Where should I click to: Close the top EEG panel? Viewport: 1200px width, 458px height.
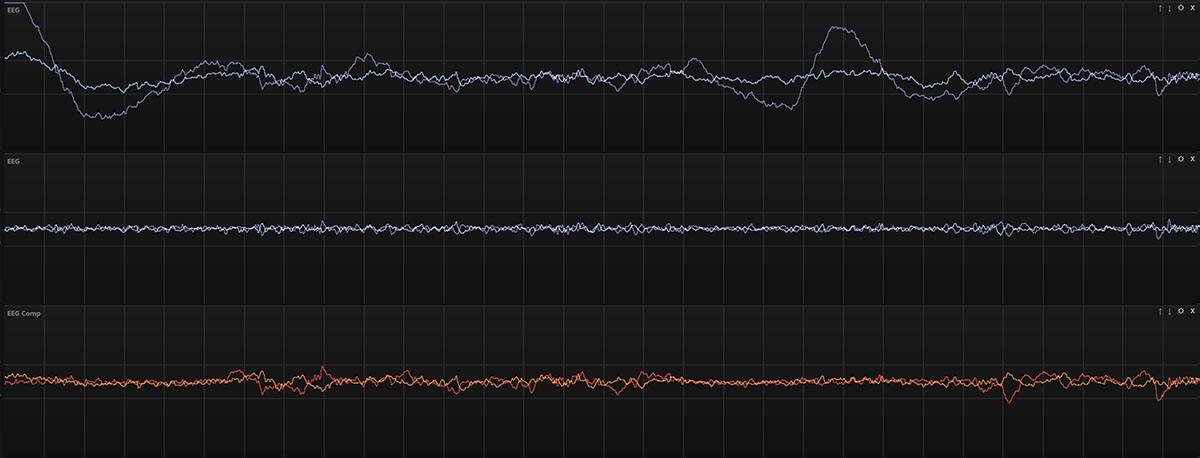click(x=1192, y=7)
